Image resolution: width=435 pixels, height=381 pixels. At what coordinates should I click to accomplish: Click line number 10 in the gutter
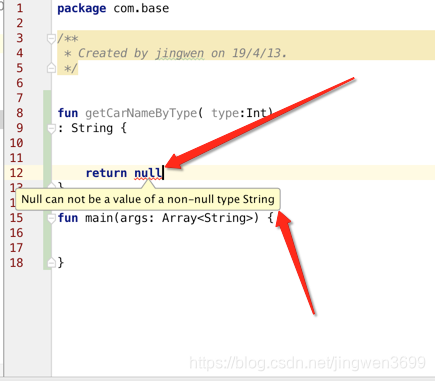click(x=16, y=143)
